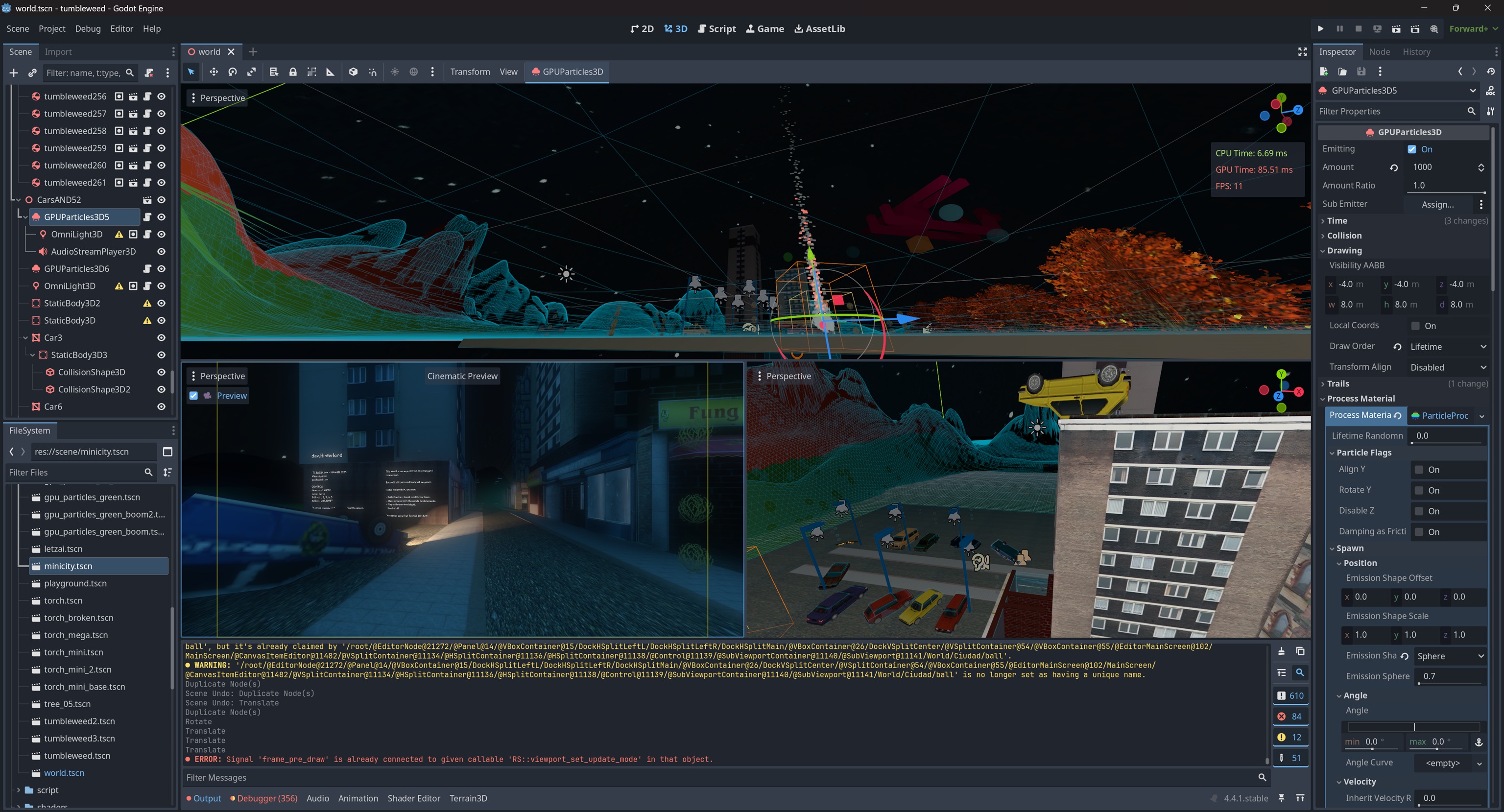This screenshot has width=1504, height=812.
Task: Click the lock selected node icon
Action: tap(293, 72)
